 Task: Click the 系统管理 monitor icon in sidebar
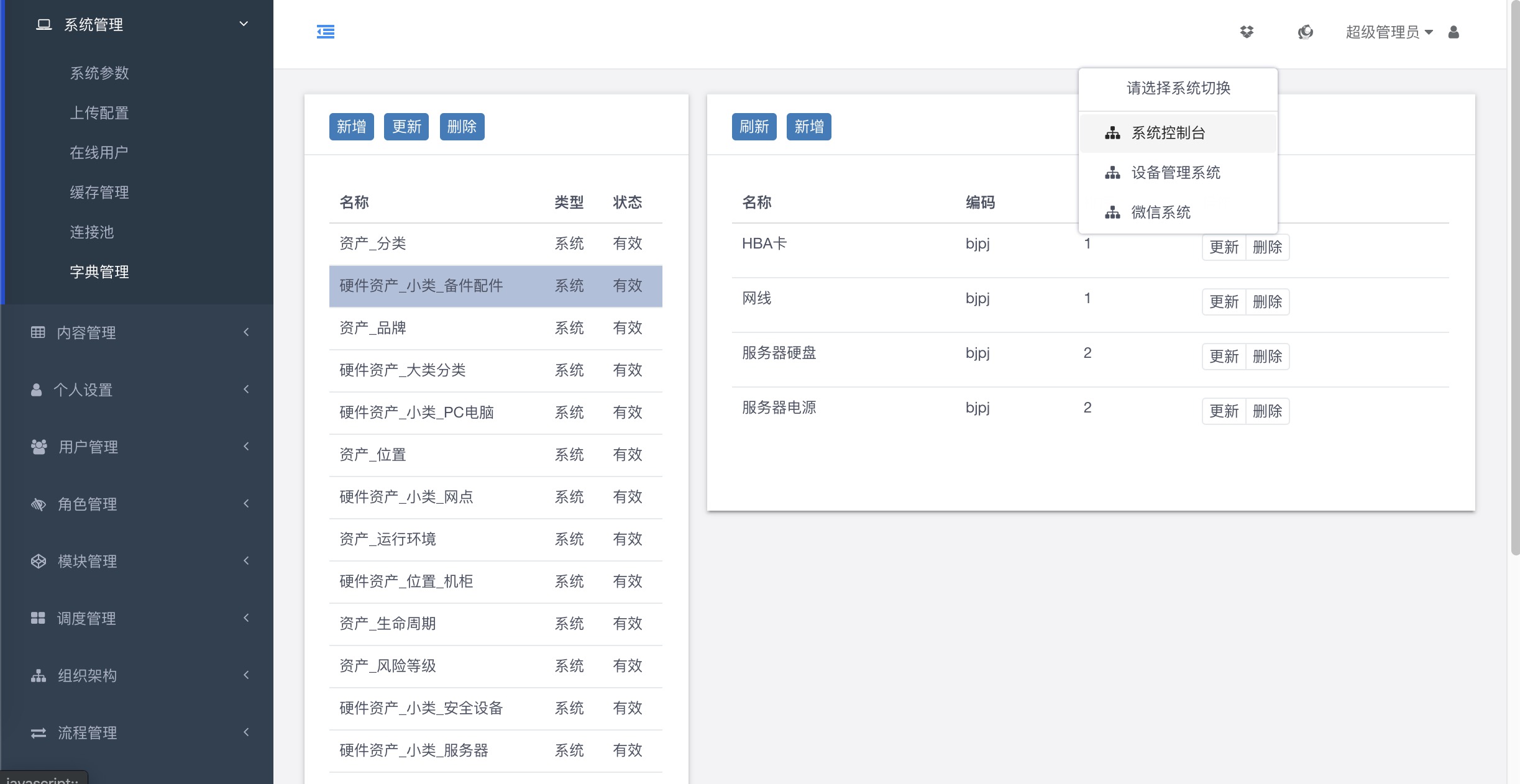tap(42, 24)
